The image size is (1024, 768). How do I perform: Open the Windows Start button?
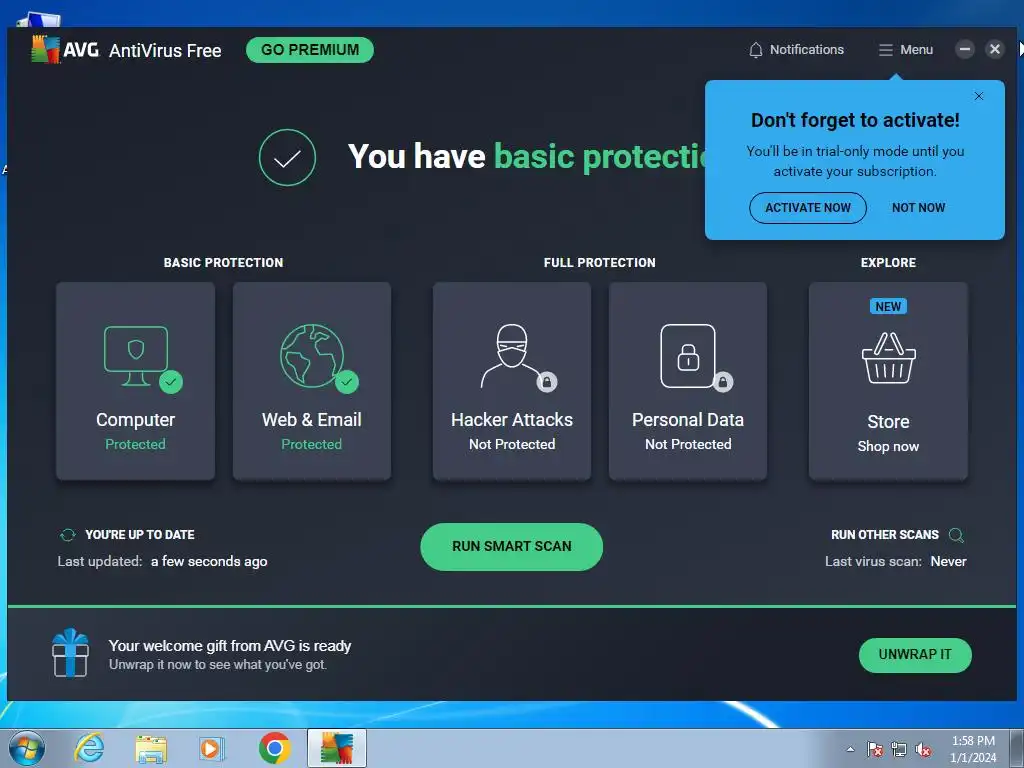27,748
